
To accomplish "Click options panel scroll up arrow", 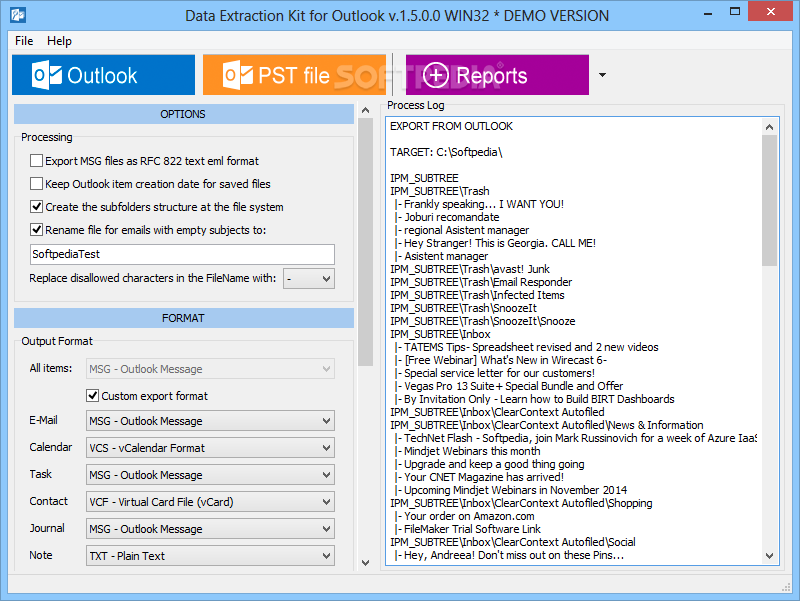I will coord(365,110).
